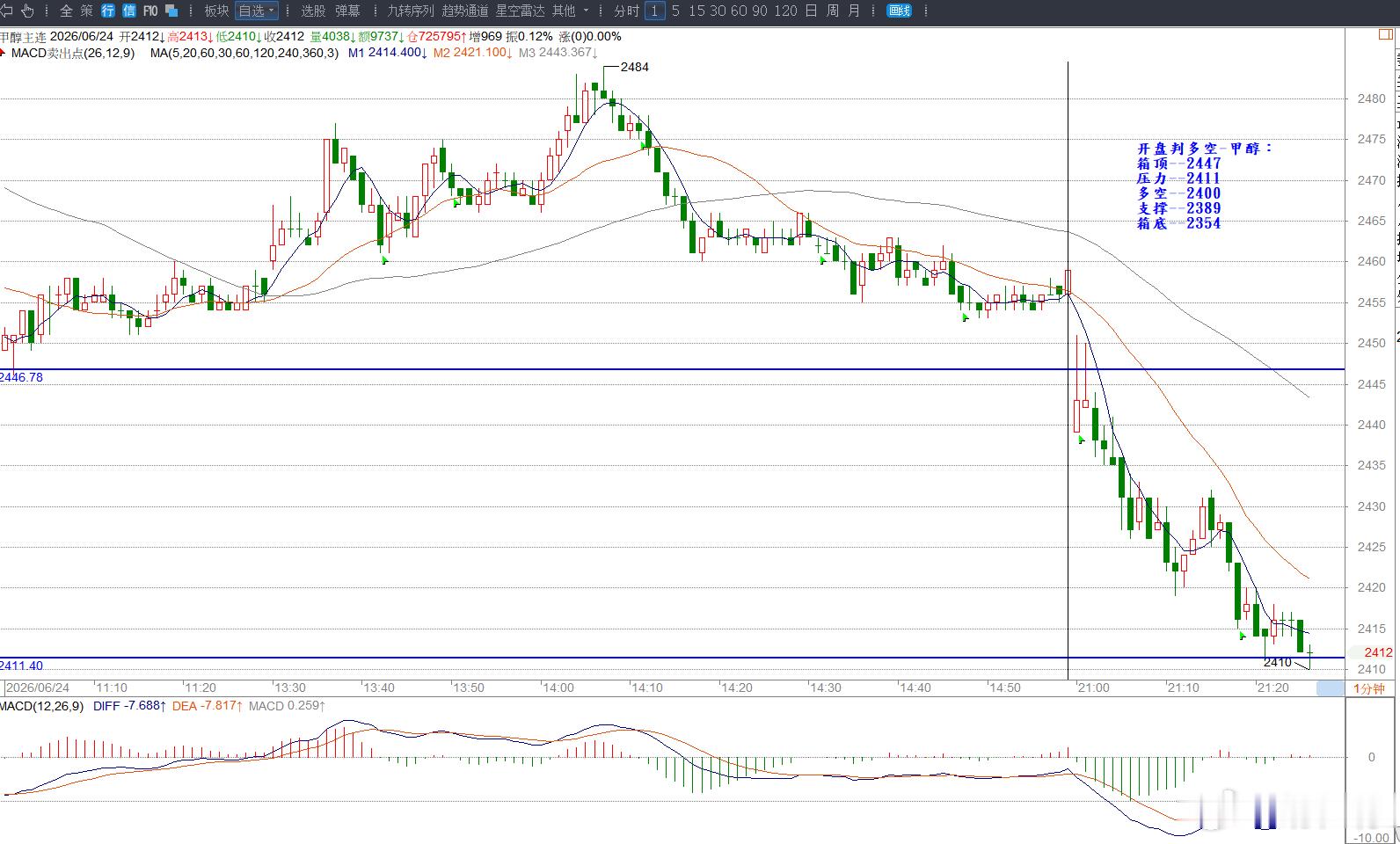Screen dimensions: 1400x844
Task: Click the MACD卖出点(26,12,9) indicator label
Action: coord(73,53)
